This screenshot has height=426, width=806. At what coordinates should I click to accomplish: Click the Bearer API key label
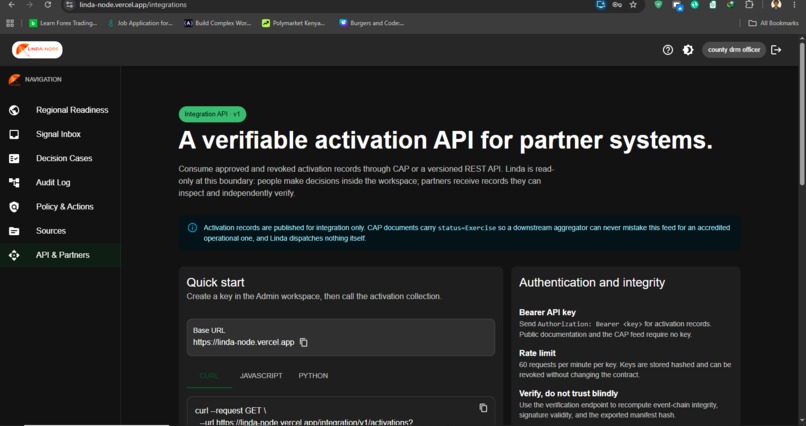tap(547, 312)
